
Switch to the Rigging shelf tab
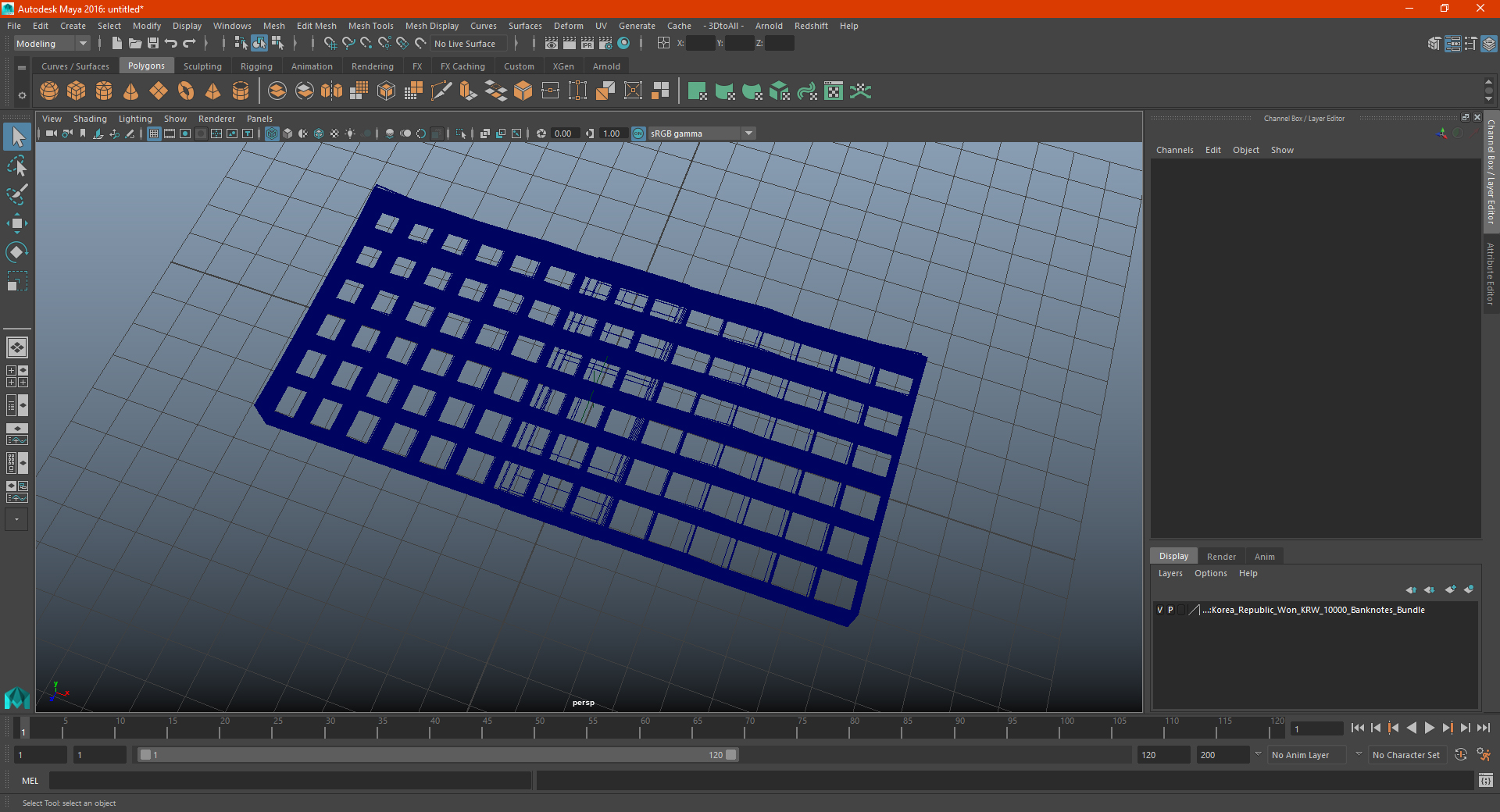256,66
